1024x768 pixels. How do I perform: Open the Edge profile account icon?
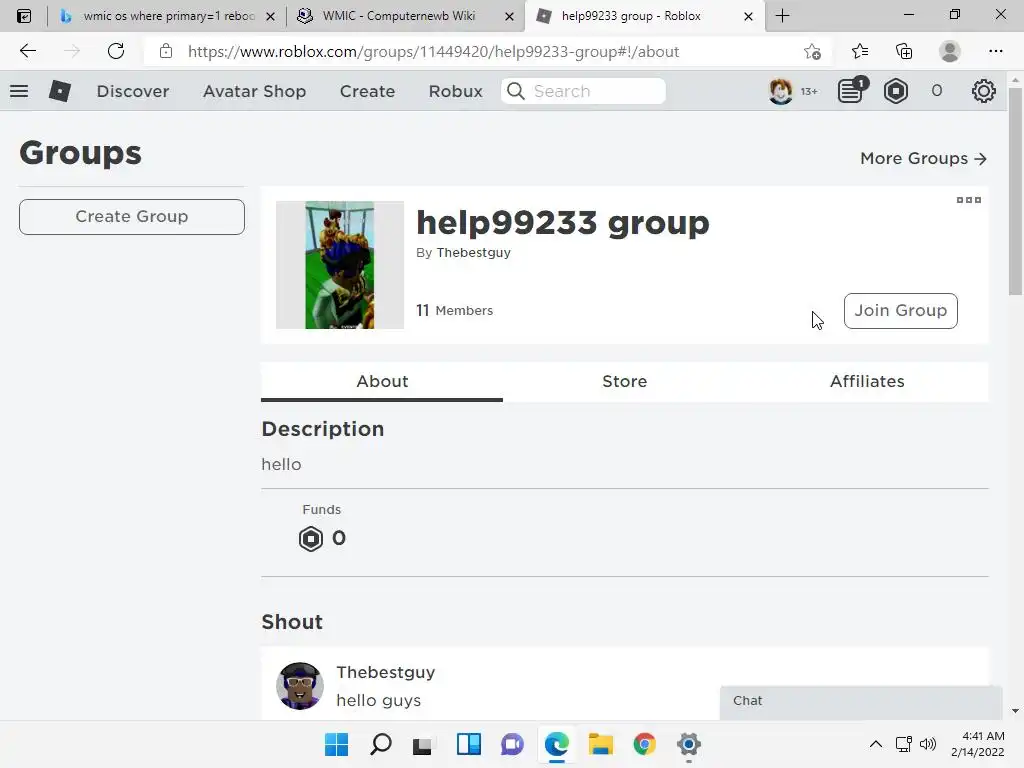coord(950,51)
